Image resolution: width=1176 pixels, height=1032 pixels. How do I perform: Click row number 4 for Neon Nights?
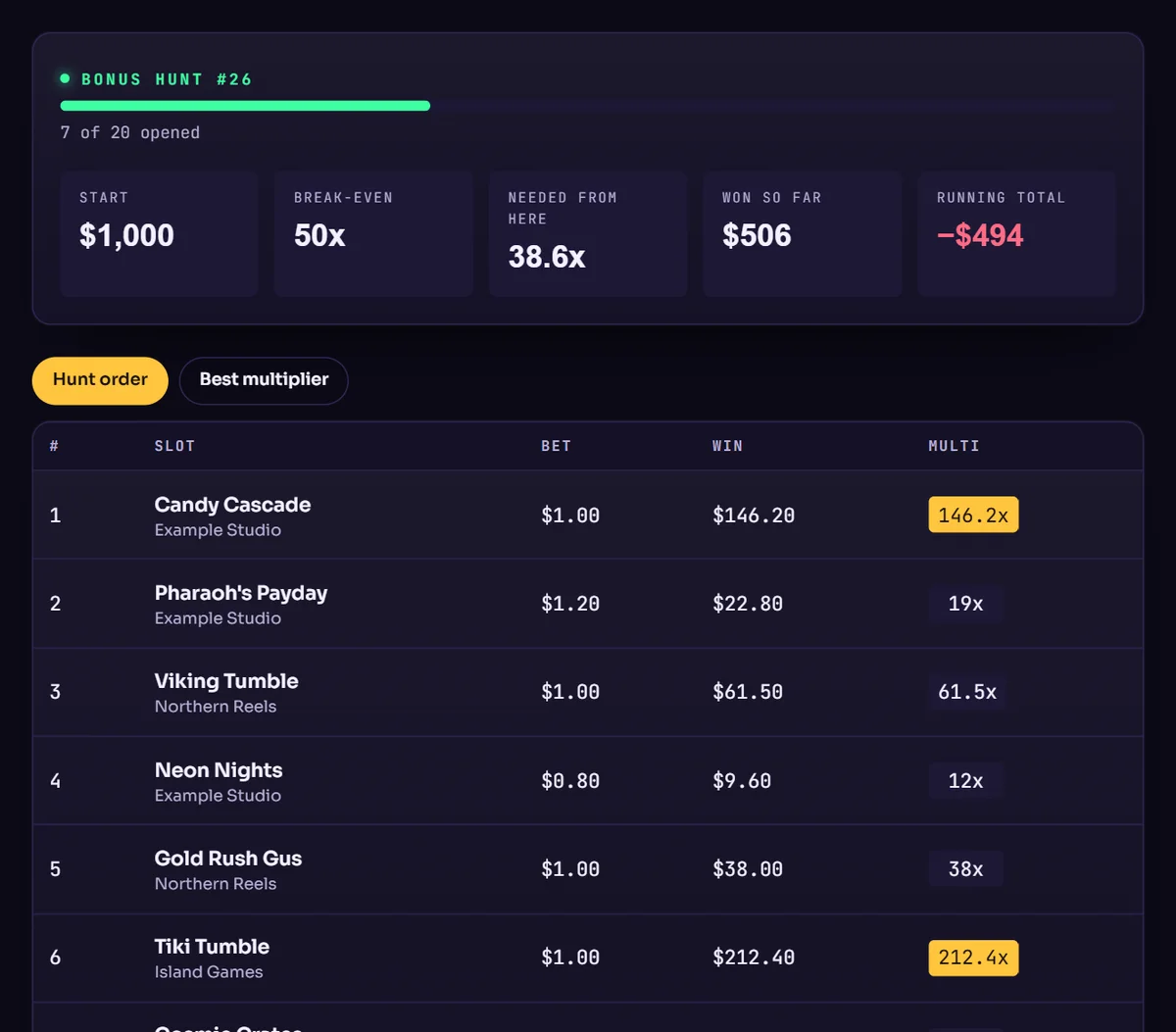[x=55, y=781]
